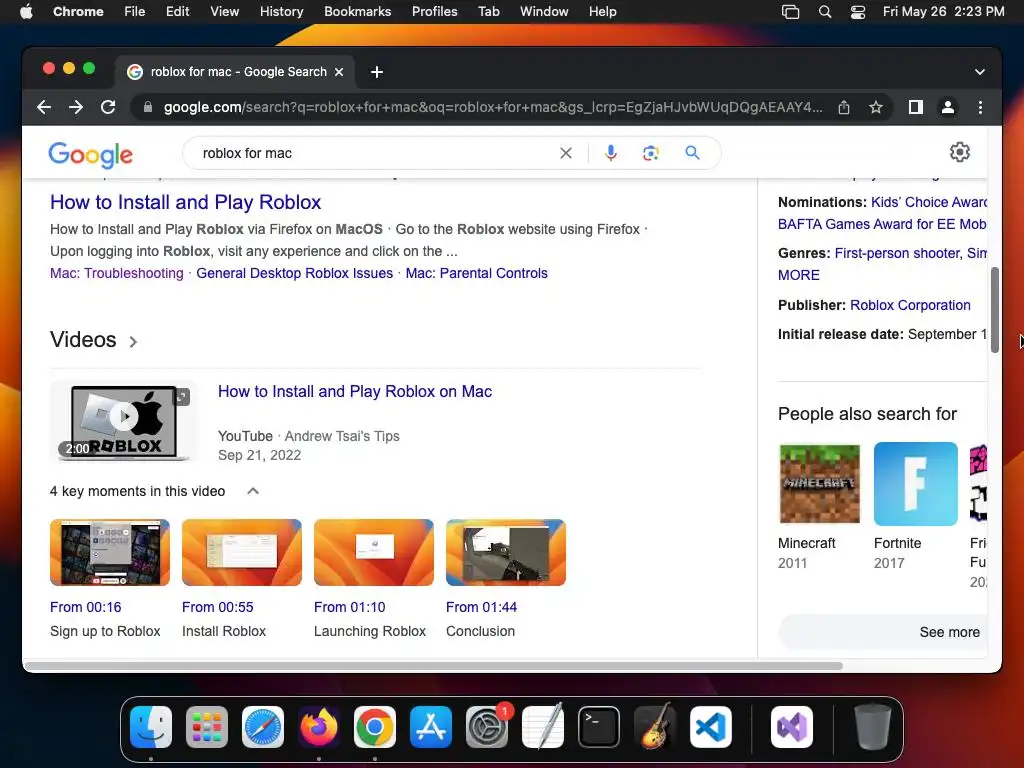
Task: View the site lock icon info
Action: [x=148, y=107]
